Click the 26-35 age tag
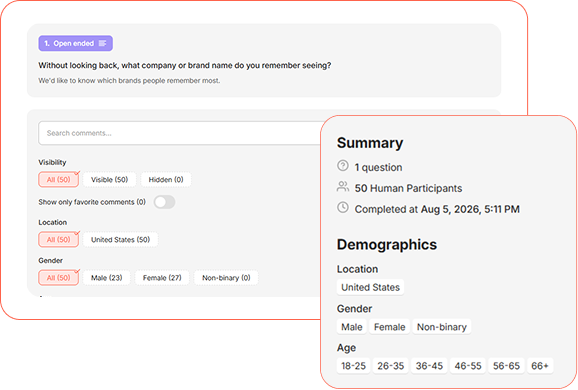 click(x=391, y=366)
